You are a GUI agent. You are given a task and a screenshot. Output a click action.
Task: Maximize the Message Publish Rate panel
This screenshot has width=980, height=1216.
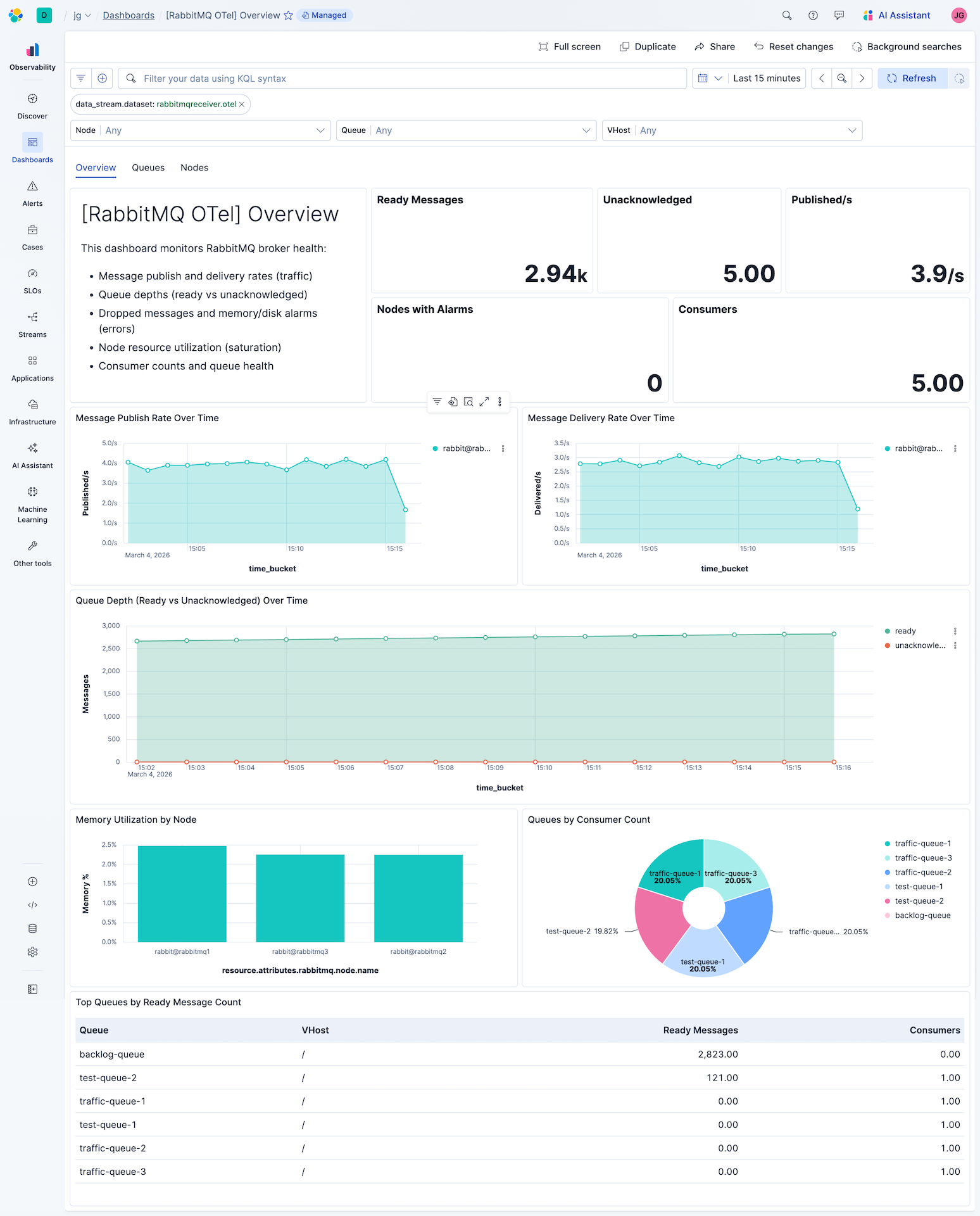484,402
